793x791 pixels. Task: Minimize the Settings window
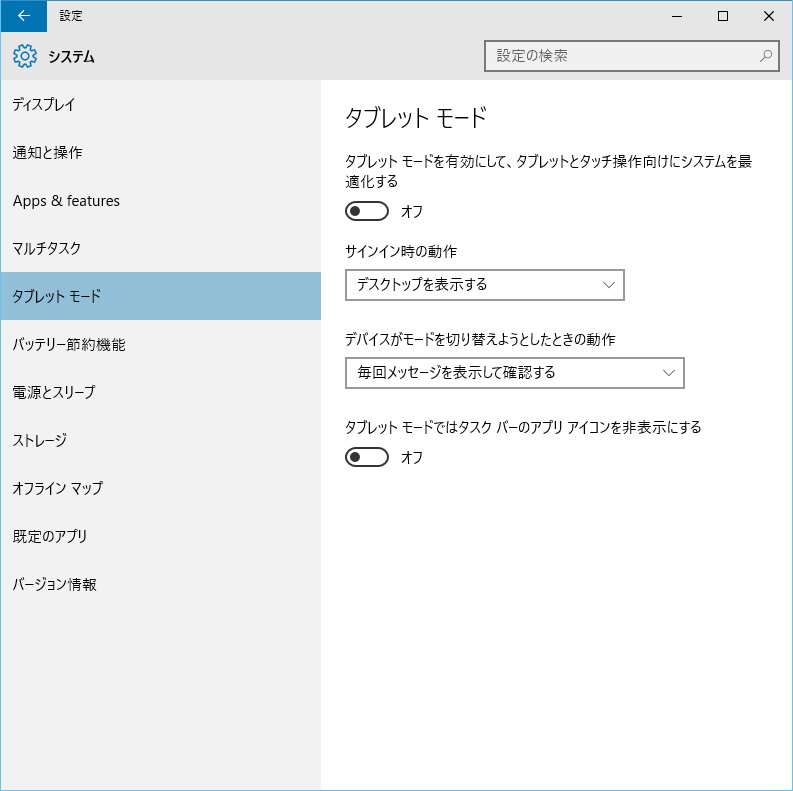[x=677, y=16]
